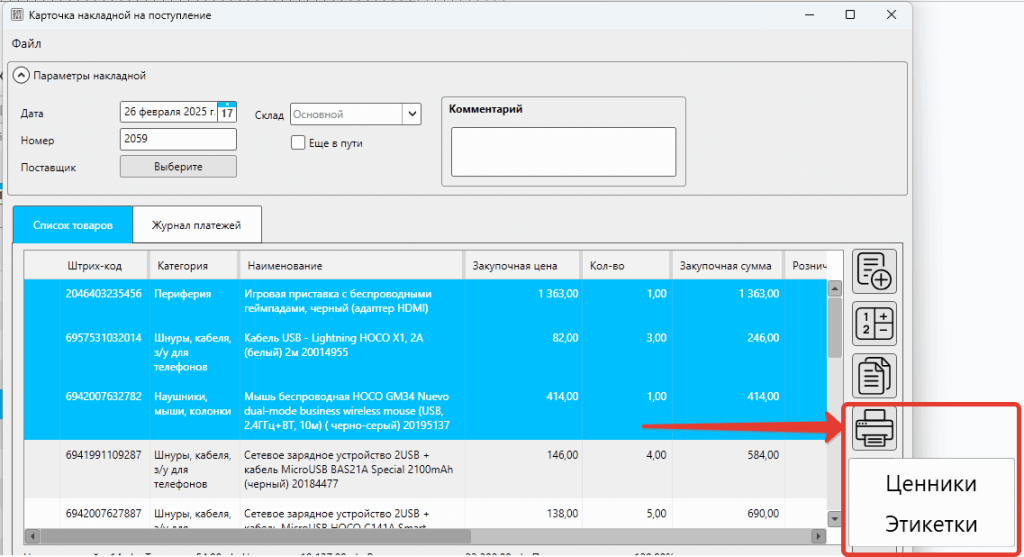1024x557 pixels.
Task: Click the printer icon button
Action: click(875, 429)
